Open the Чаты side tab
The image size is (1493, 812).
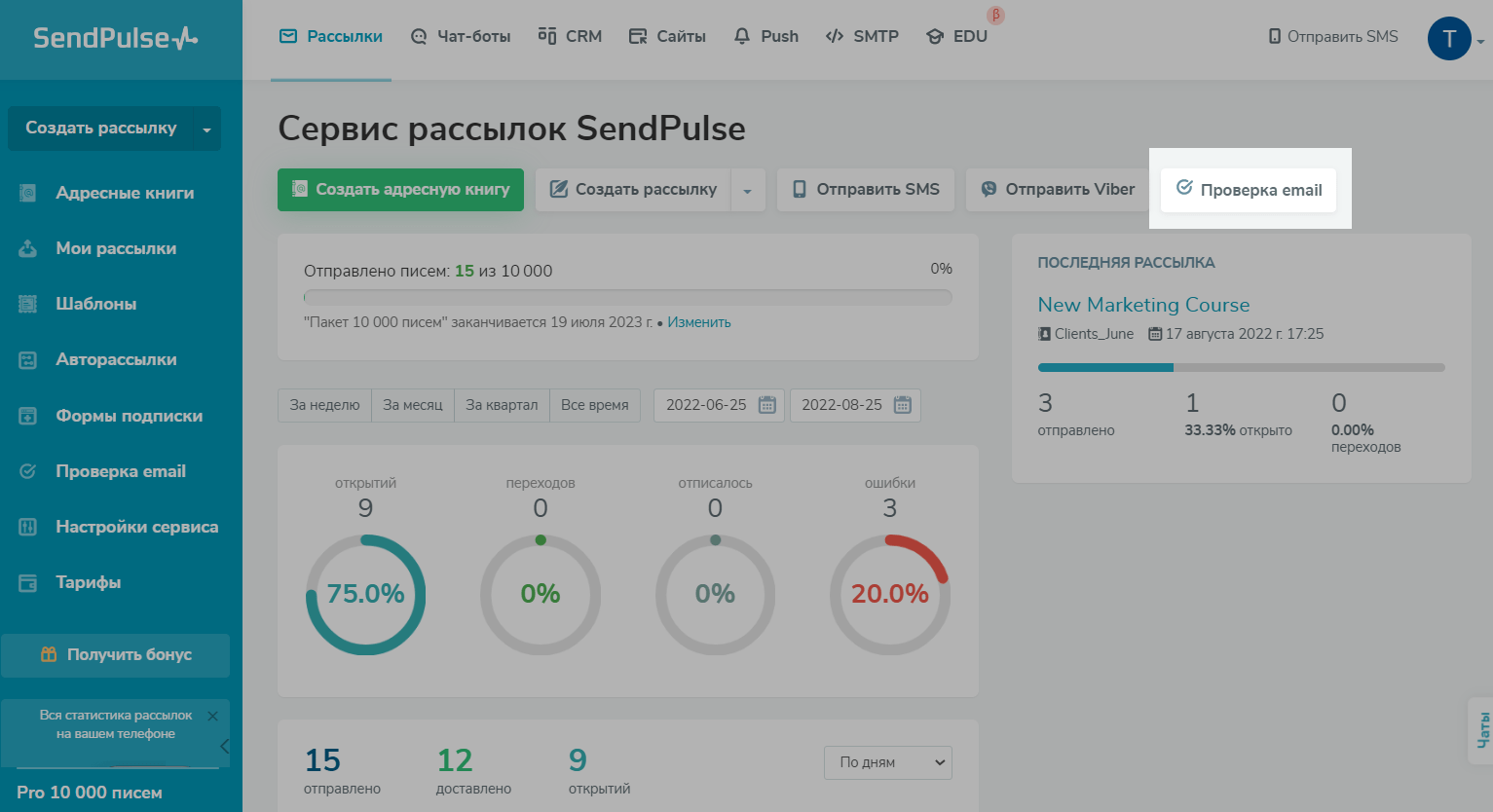[1481, 730]
